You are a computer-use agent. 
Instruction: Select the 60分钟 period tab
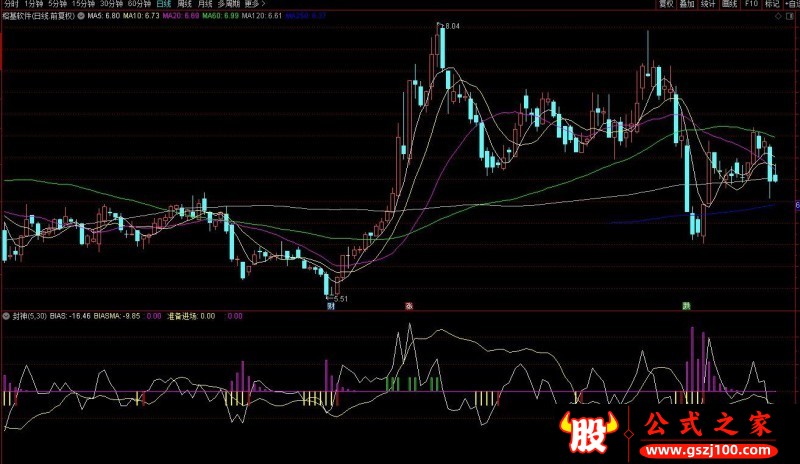139,4
